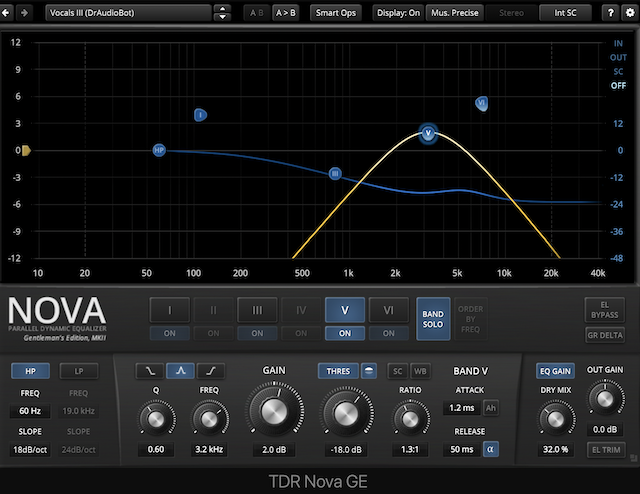The width and height of the screenshot is (640, 494).
Task: Click the alpha release mode icon
Action: point(491,449)
